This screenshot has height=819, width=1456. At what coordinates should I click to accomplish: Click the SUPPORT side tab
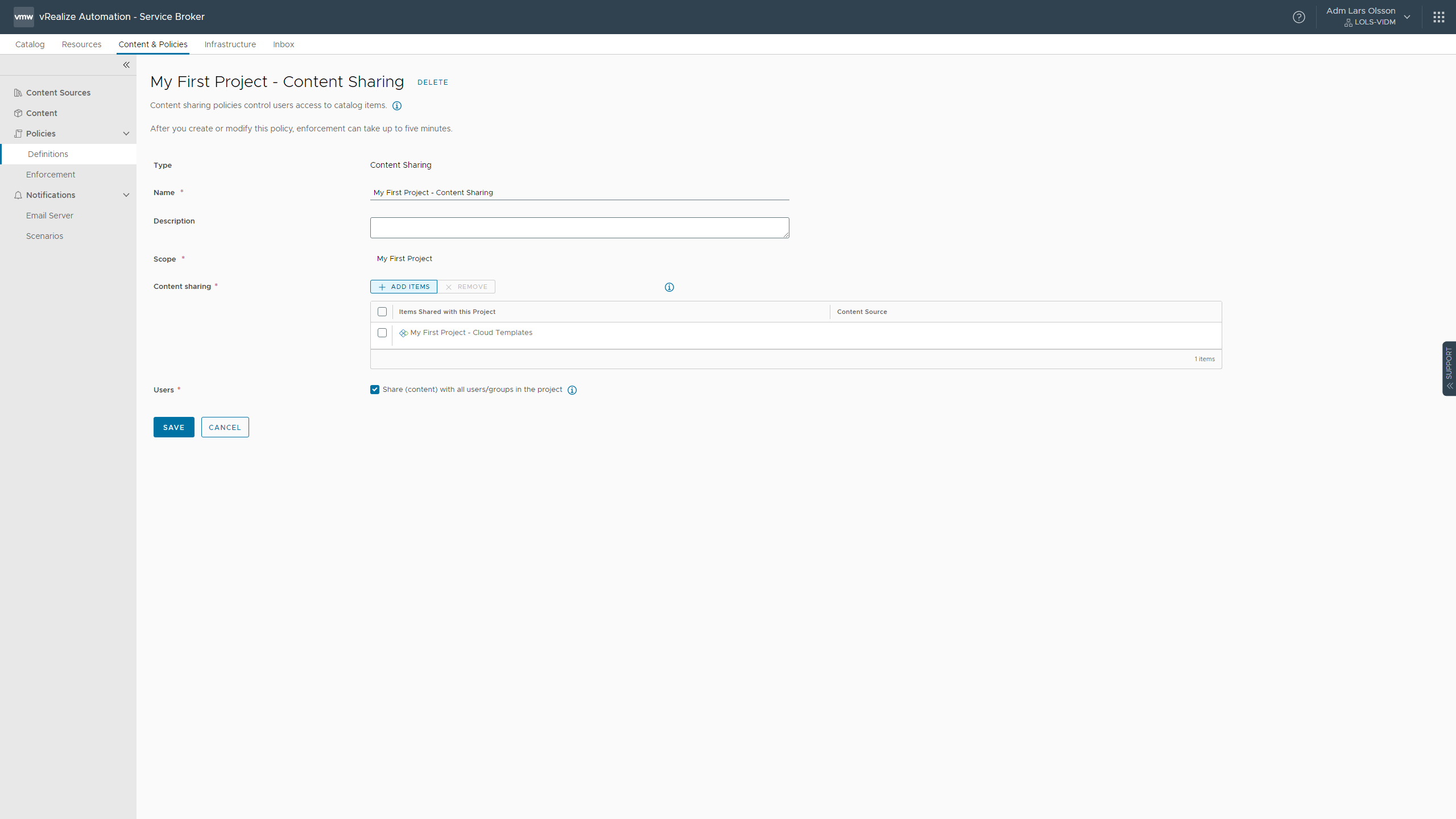(x=1449, y=369)
